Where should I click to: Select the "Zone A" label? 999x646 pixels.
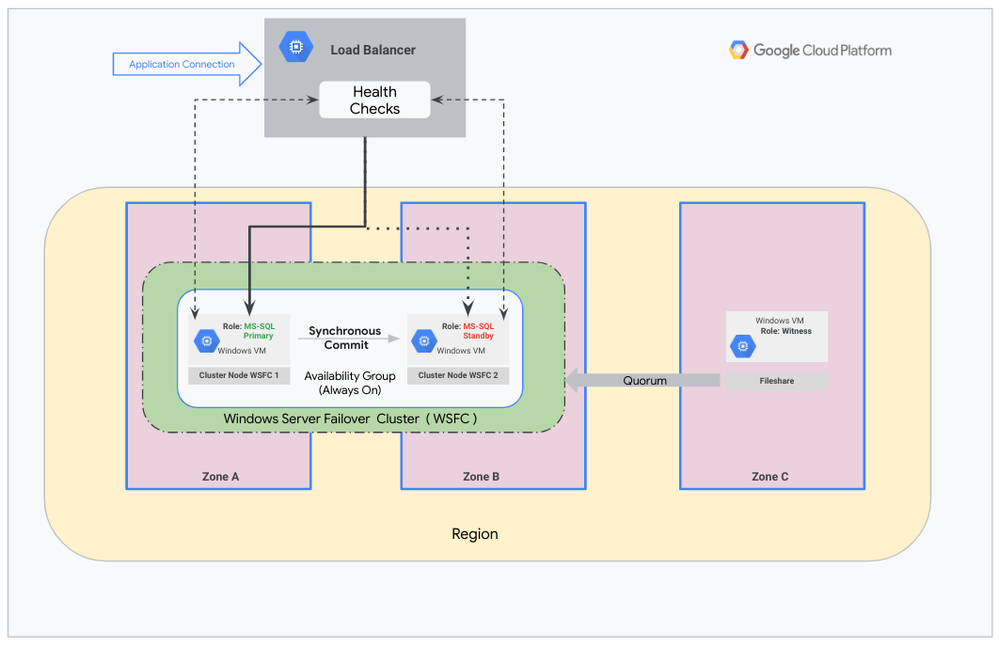coord(220,477)
